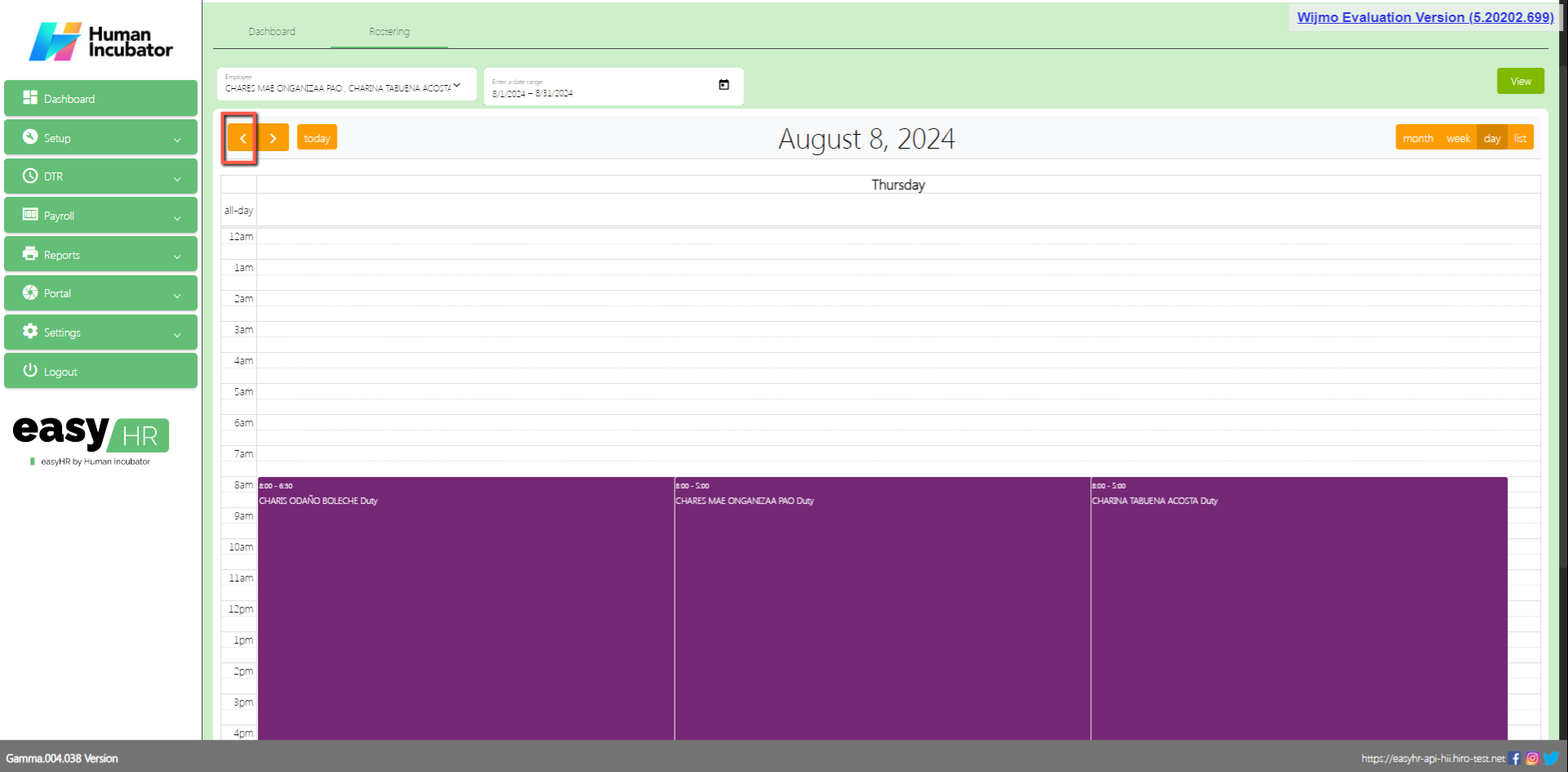Expand the Reports menu chevron
This screenshot has width=1568, height=772.
(x=177, y=257)
